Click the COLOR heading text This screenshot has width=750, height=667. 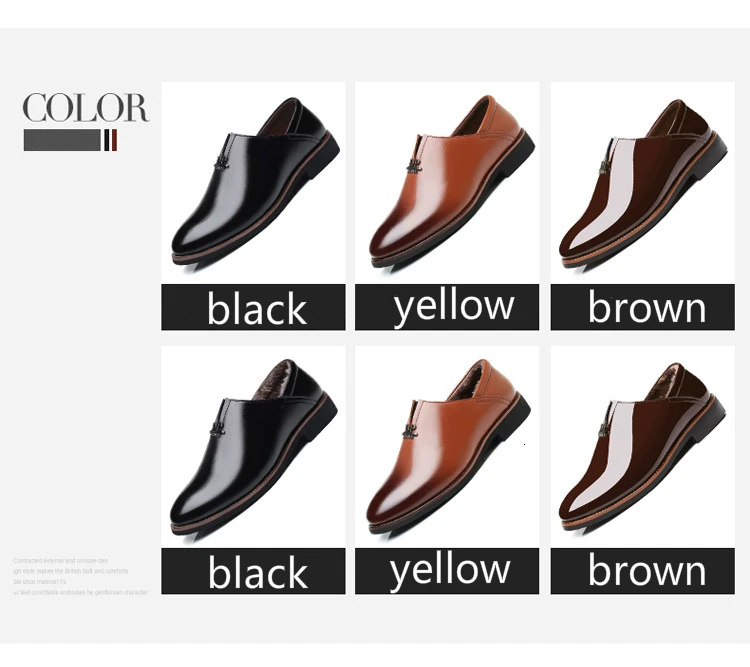click(x=86, y=108)
